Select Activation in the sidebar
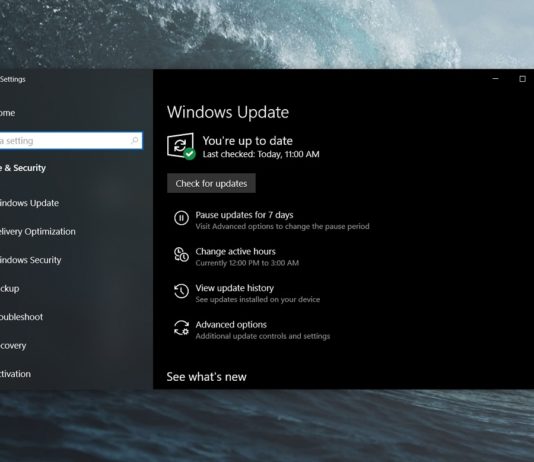534x462 pixels. tap(15, 374)
